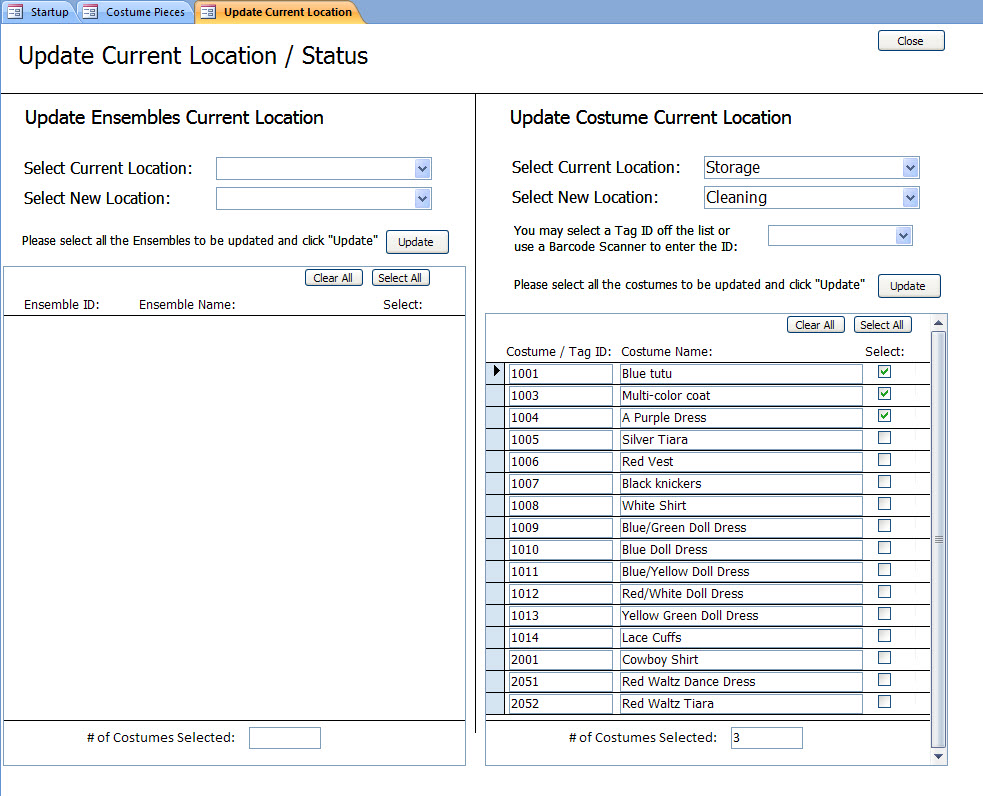Click the costume name Multi-color coat
Image resolution: width=983 pixels, height=796 pixels.
tap(741, 395)
